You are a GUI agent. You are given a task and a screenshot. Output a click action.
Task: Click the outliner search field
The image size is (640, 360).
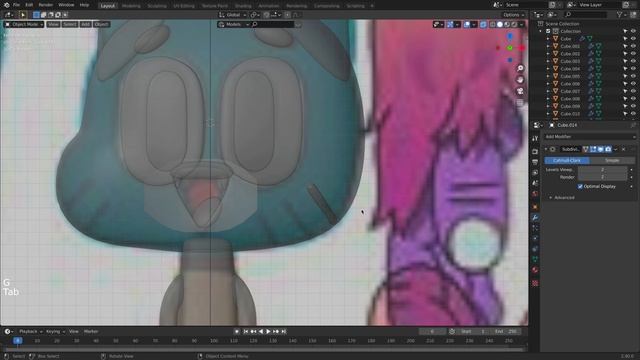pos(586,15)
